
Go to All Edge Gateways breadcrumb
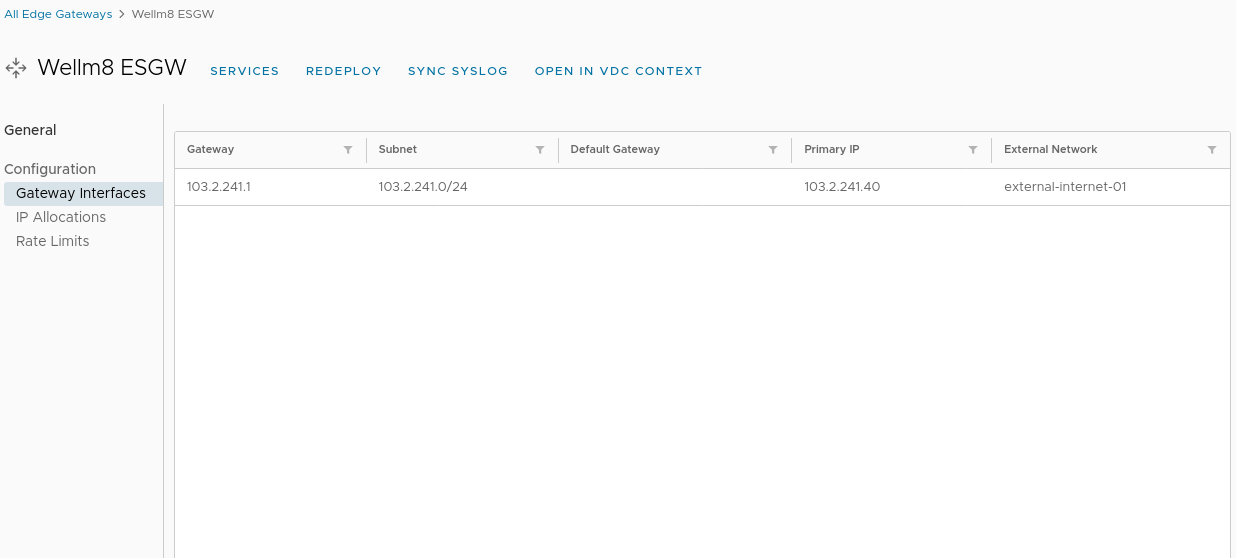coord(58,14)
